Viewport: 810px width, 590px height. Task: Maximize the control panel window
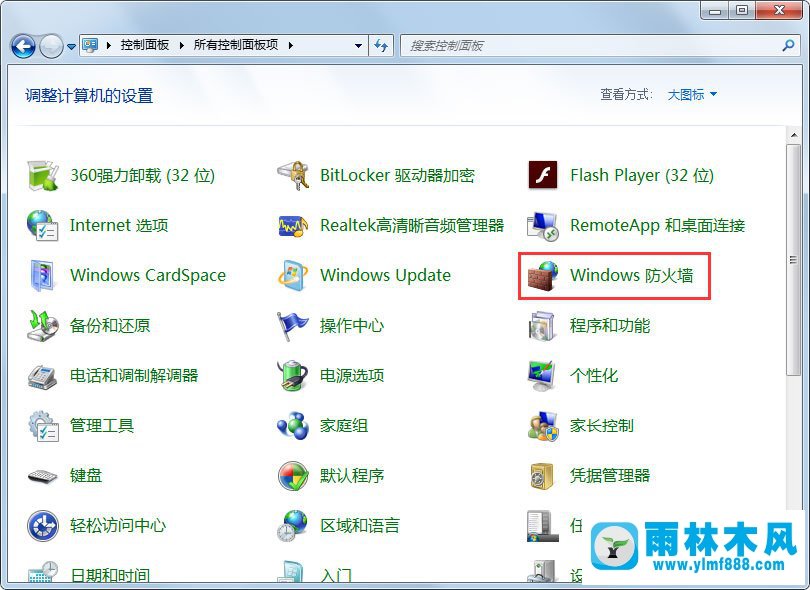(742, 10)
